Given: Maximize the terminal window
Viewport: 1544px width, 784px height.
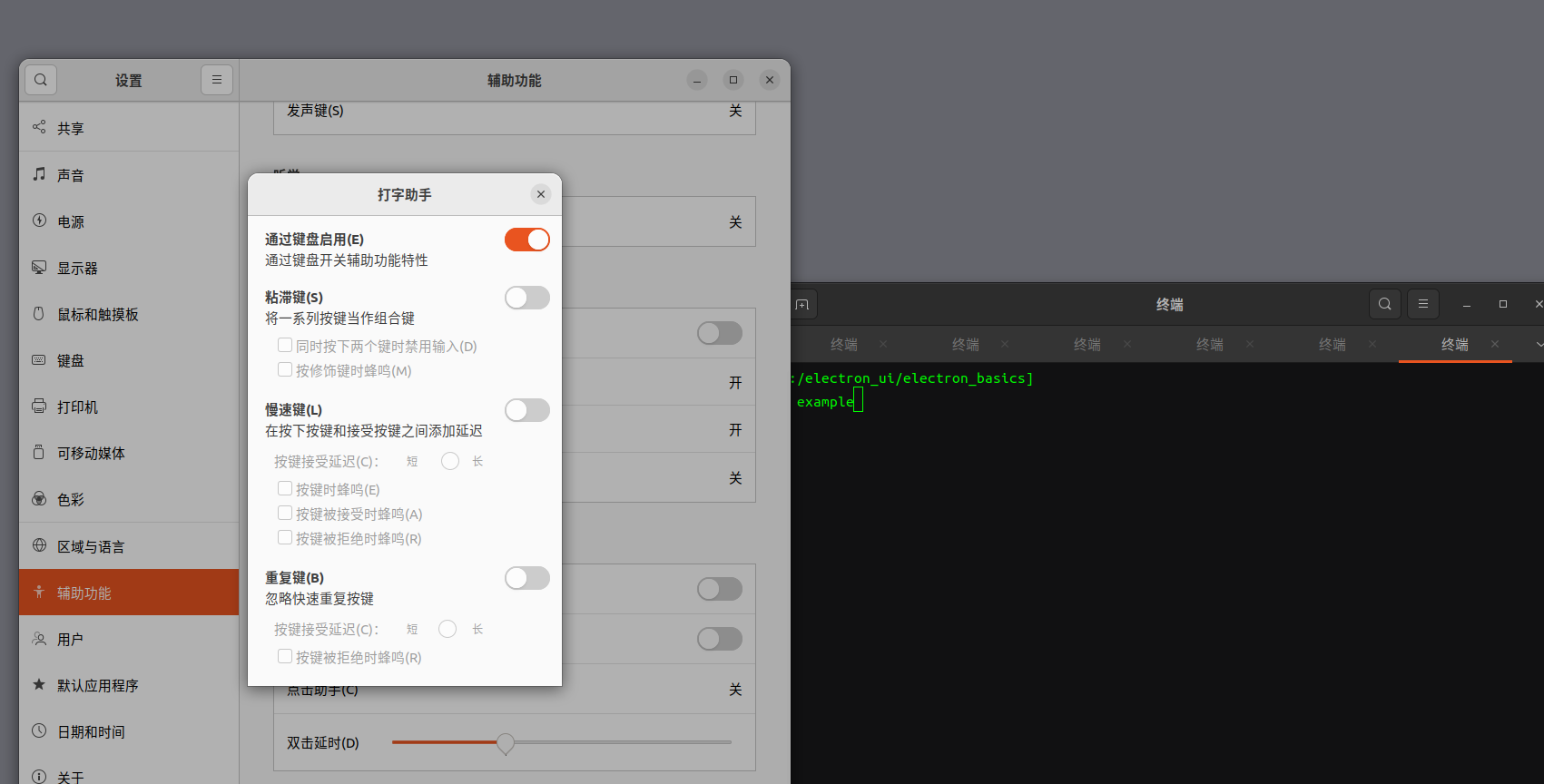Looking at the screenshot, I should [x=1502, y=304].
